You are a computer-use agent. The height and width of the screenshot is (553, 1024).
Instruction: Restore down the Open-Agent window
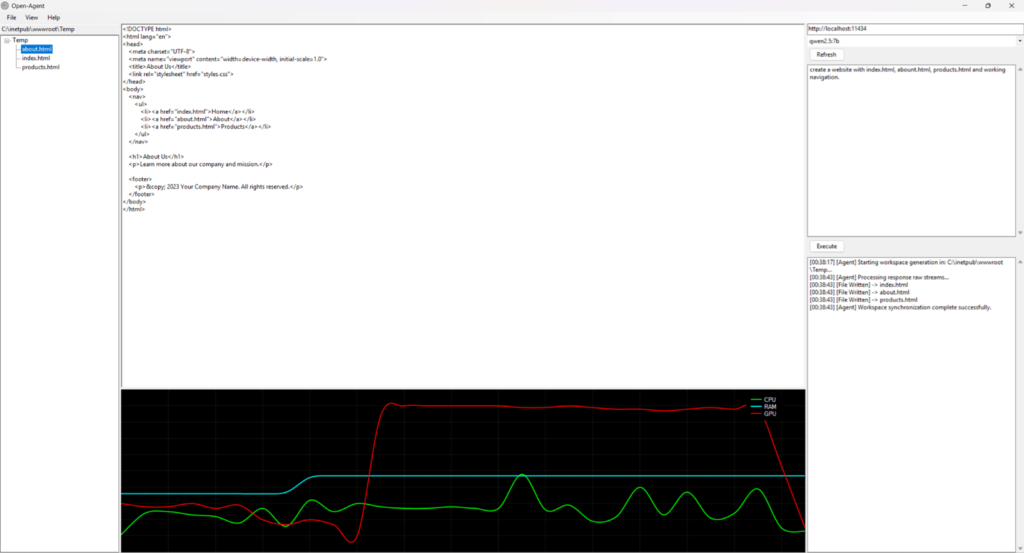click(988, 5)
